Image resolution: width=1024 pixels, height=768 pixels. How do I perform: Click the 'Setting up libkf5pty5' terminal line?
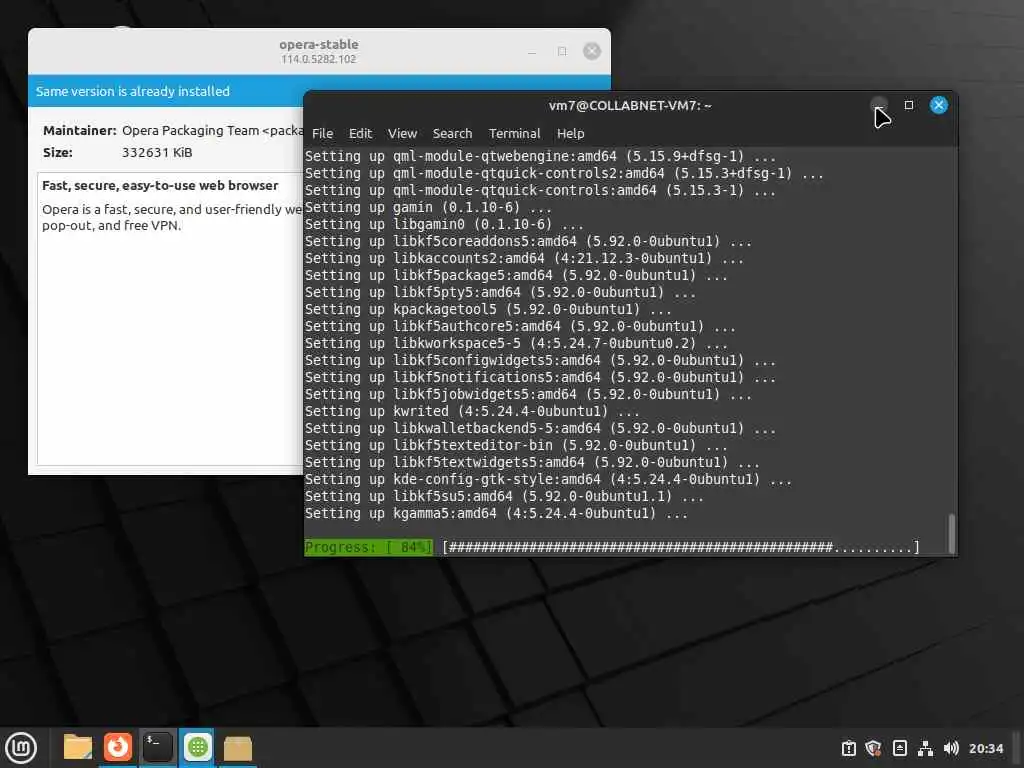click(500, 292)
